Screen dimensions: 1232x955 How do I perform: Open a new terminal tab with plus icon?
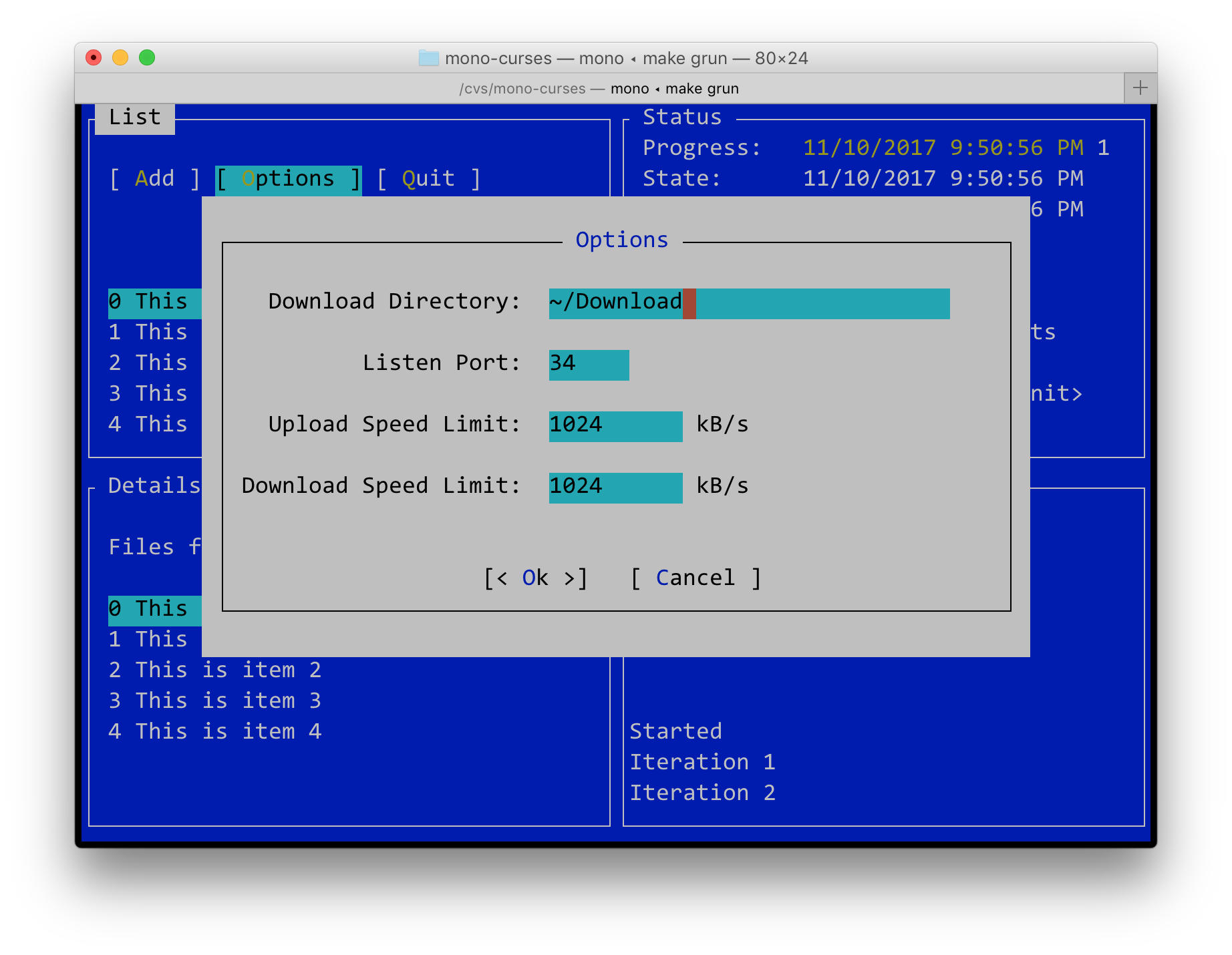pyautogui.click(x=1140, y=87)
